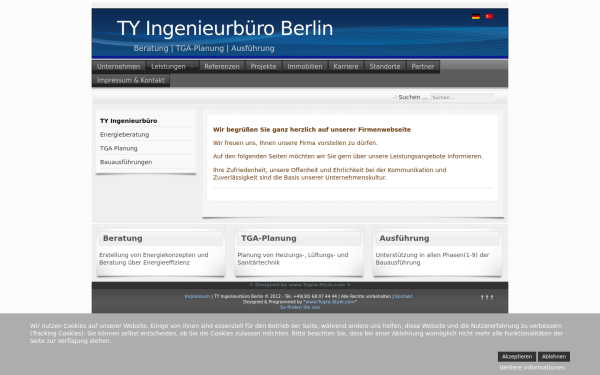Select TY Ingenieurbüro in the sidebar
The height and width of the screenshot is (375, 600).
pyautogui.click(x=129, y=121)
